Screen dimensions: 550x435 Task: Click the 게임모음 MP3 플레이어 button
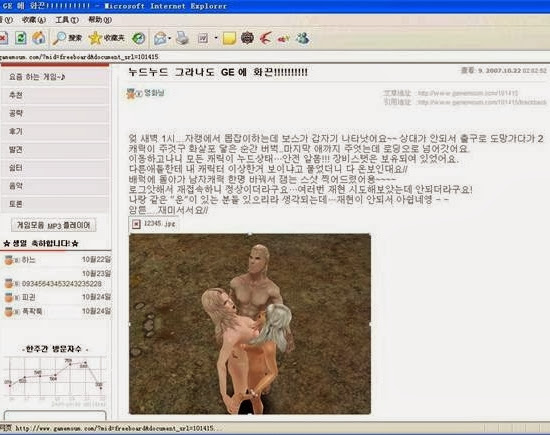pyautogui.click(x=54, y=225)
